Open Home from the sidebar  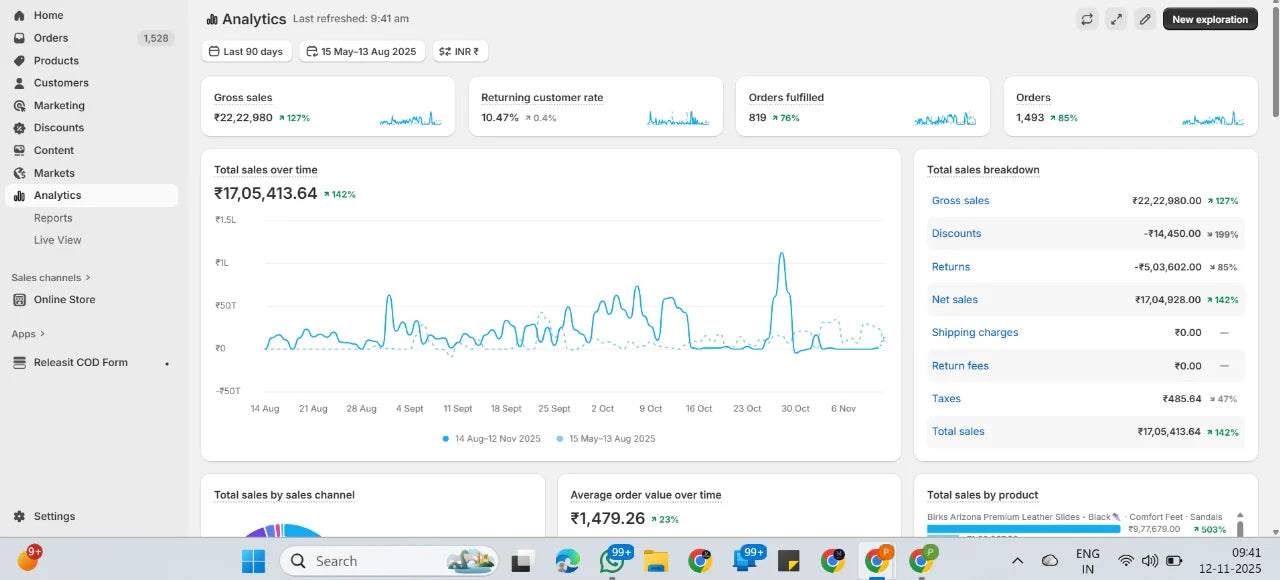pos(48,15)
